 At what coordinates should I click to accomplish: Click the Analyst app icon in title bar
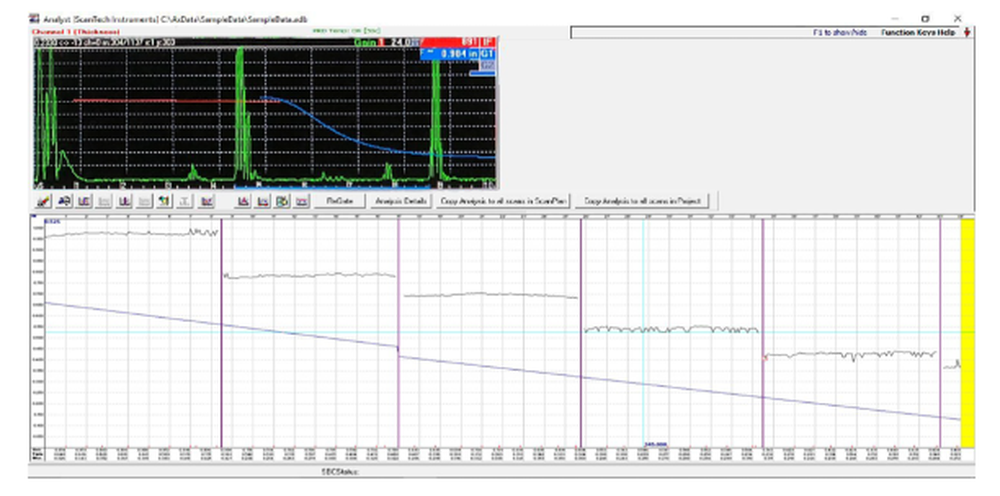pos(34,18)
